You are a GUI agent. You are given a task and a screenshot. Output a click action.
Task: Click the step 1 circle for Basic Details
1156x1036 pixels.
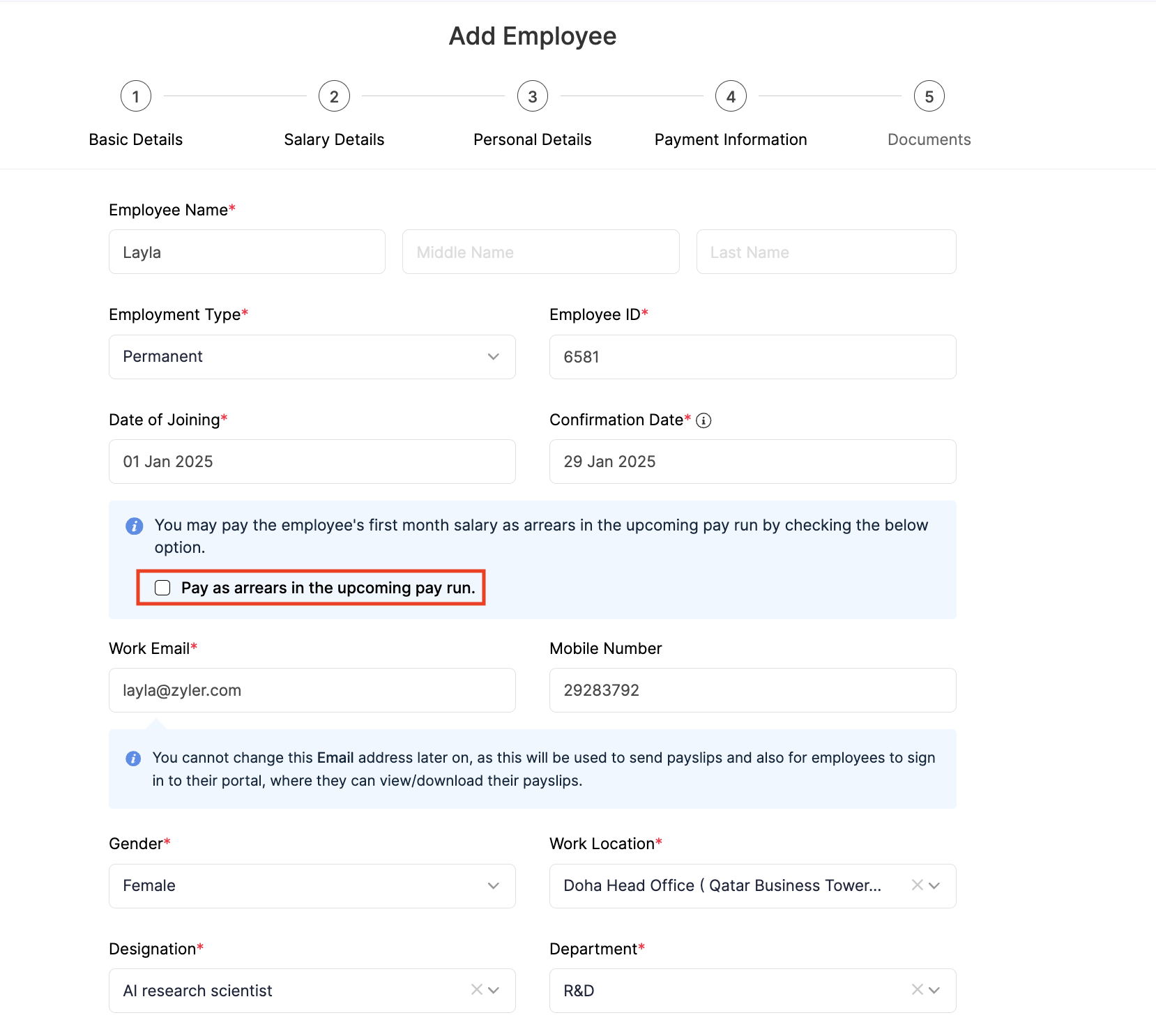coord(135,96)
